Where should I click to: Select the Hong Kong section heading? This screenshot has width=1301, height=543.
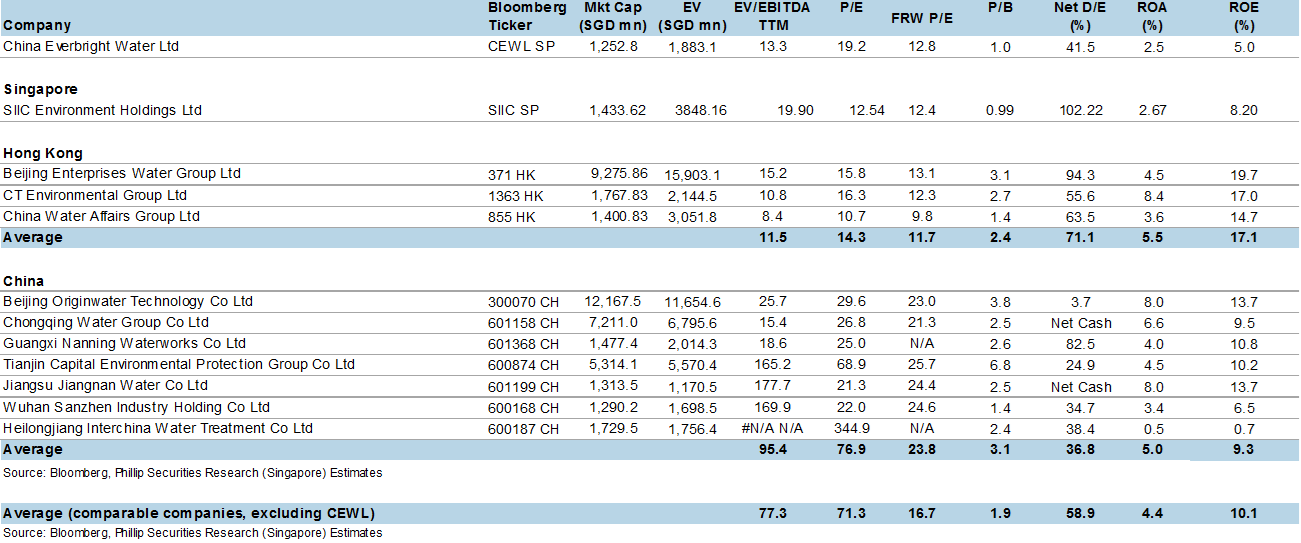[43, 153]
